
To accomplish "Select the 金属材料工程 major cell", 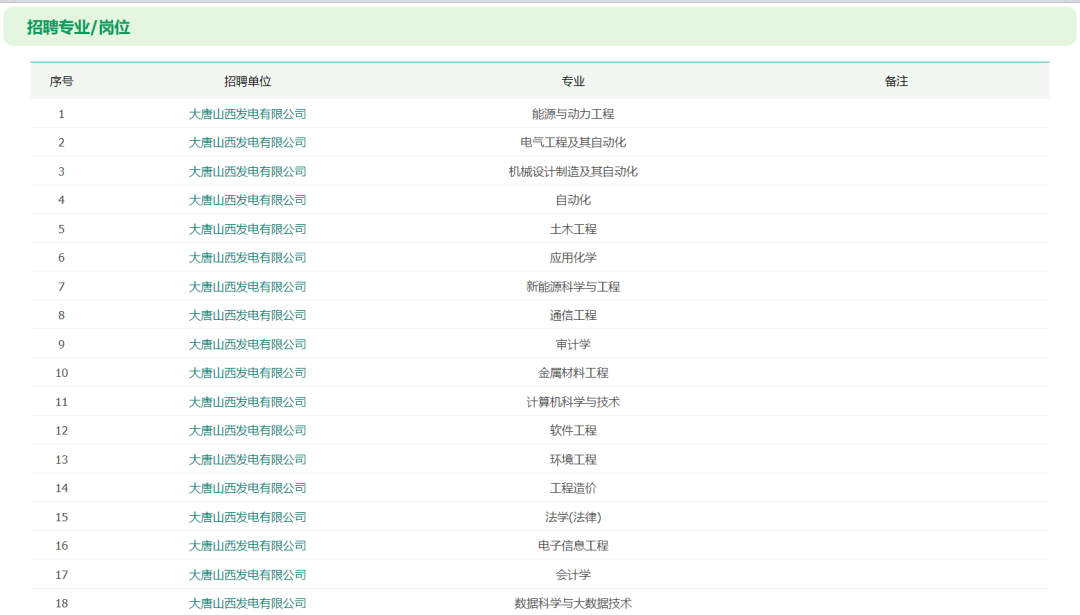I will [x=573, y=373].
